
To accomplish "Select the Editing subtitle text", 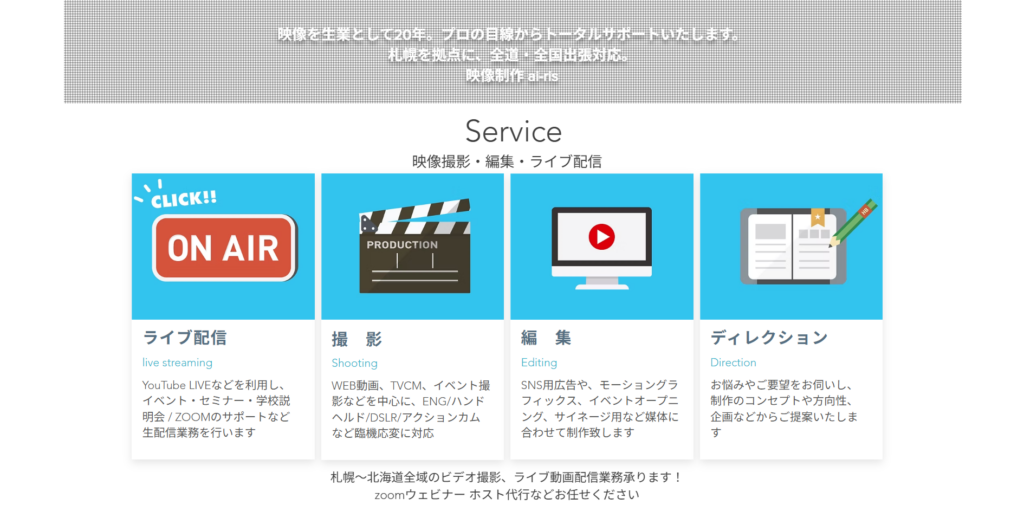I will 539,363.
